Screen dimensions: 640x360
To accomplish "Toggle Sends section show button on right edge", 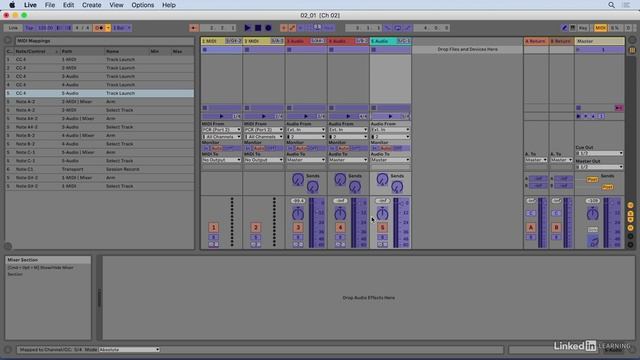I will 630,213.
